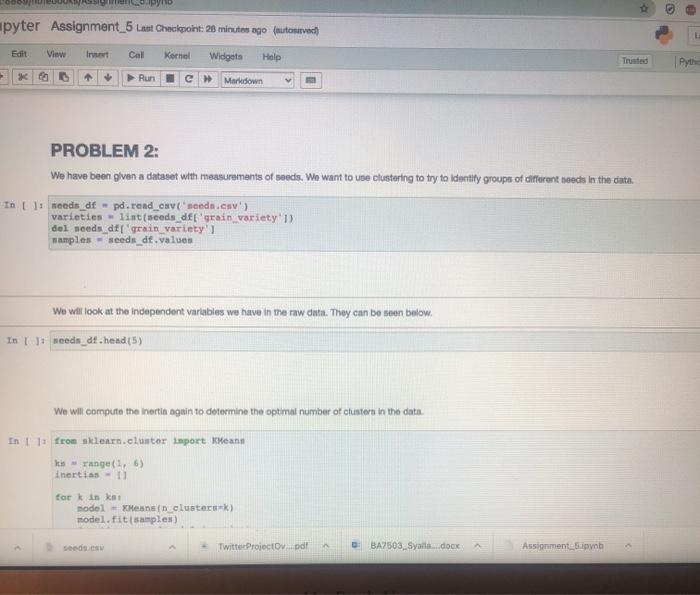
Task: Bookmark this page with the star icon
Action: tap(644, 8)
